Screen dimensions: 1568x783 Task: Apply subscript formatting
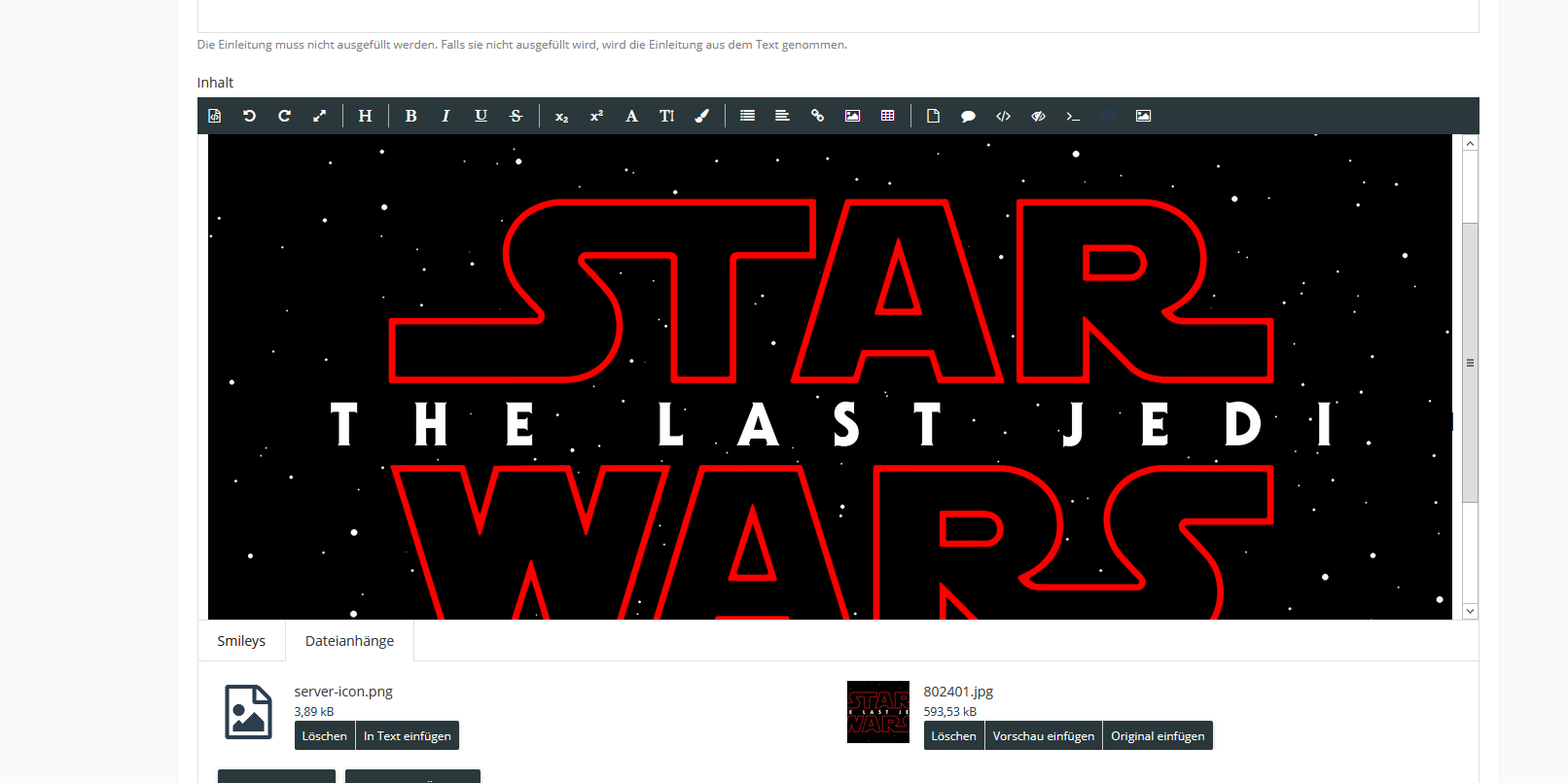point(561,116)
